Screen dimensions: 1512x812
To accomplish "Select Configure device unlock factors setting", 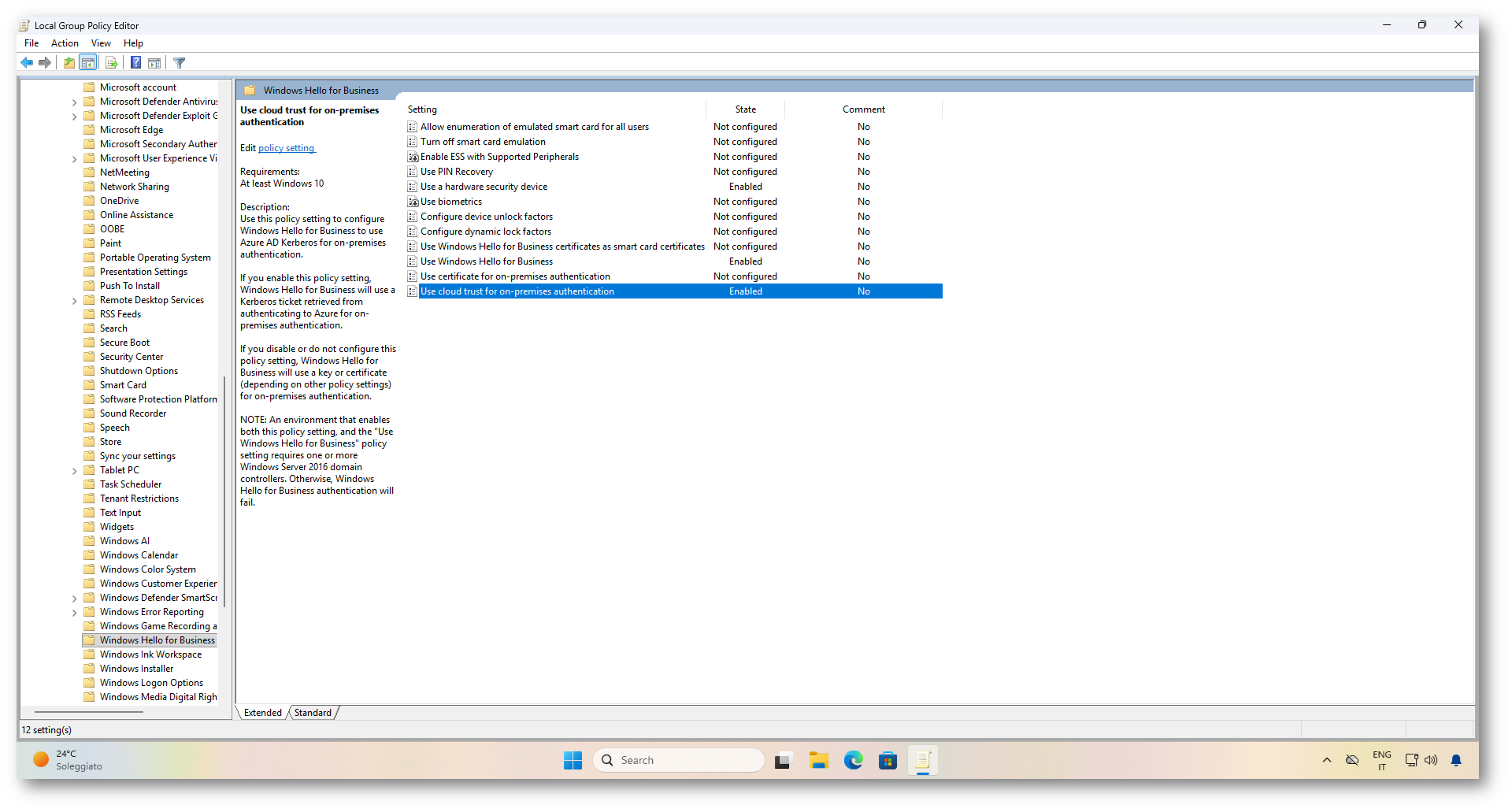I will (x=487, y=217).
